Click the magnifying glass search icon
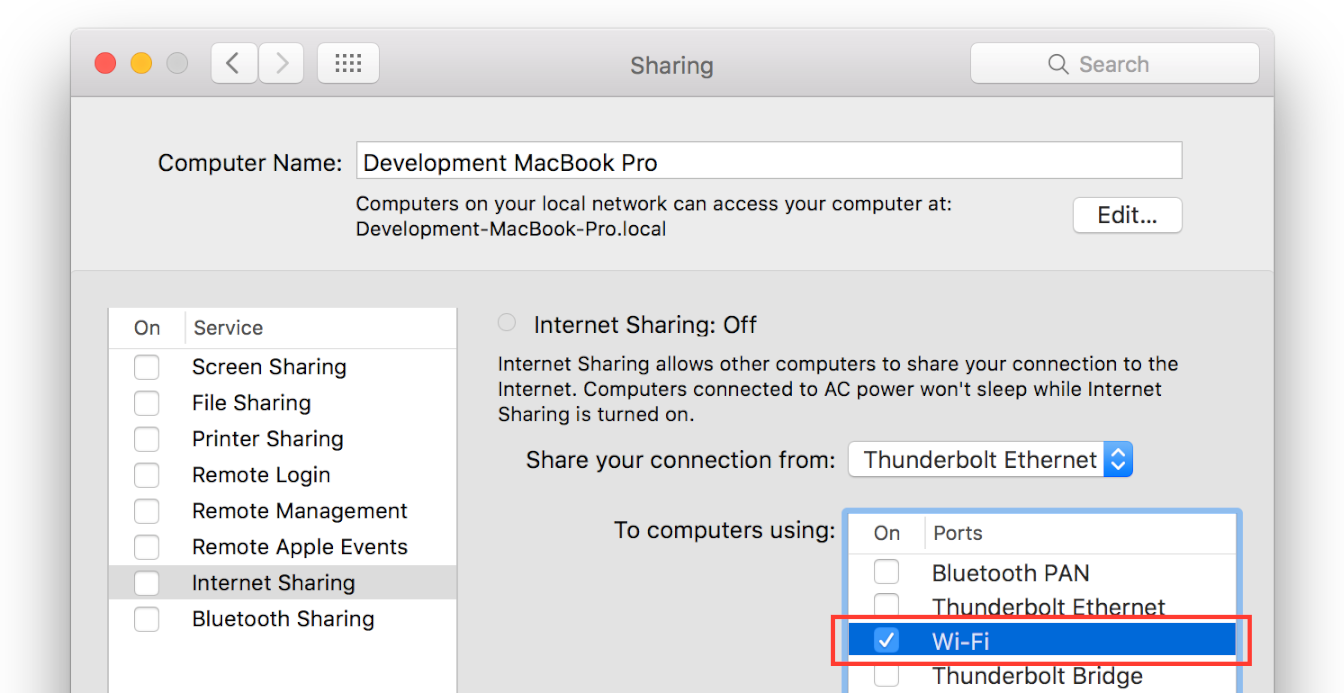 (x=1058, y=64)
